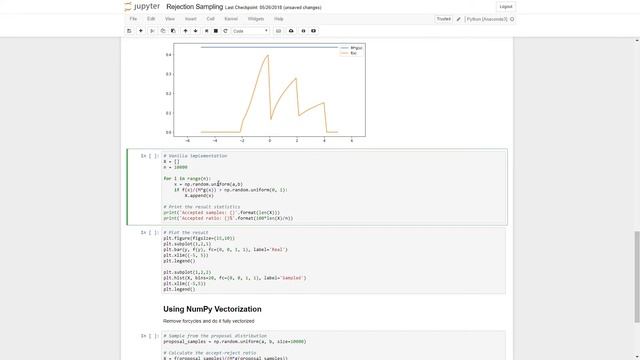Click the Remove forcycles description text
This screenshot has width=640, height=360.
tap(209, 321)
